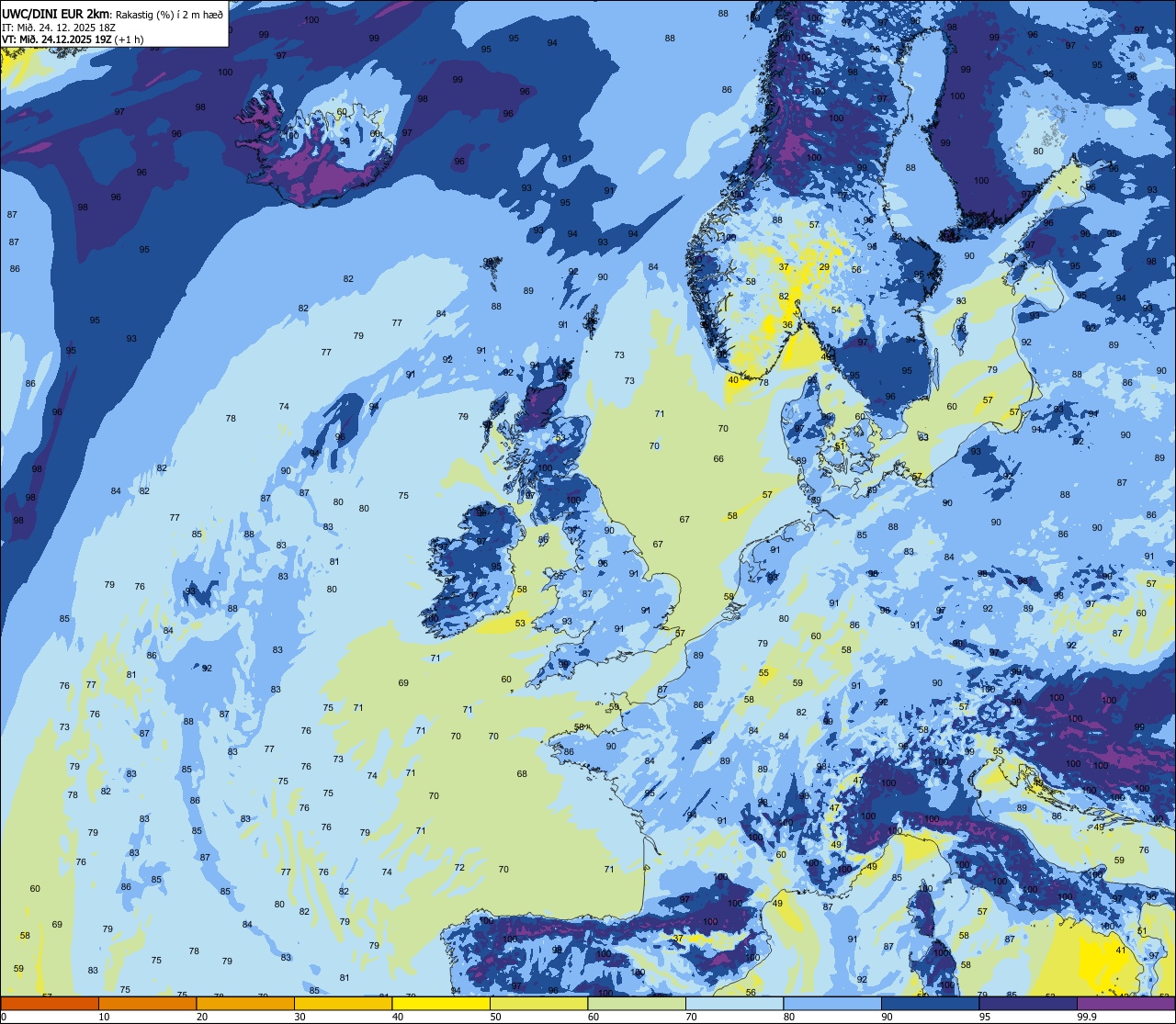Click the humidity value '72' on the map

(x=459, y=868)
